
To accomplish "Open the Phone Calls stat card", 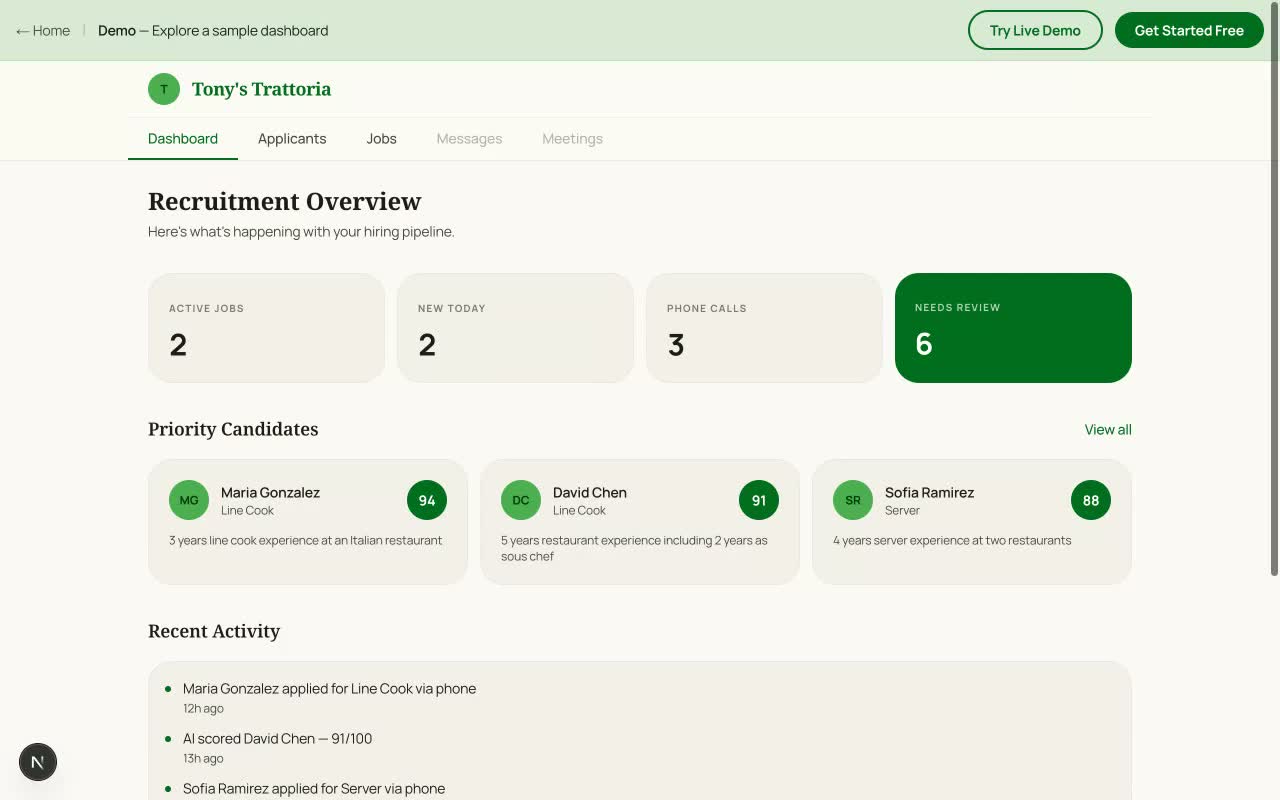I will click(764, 328).
